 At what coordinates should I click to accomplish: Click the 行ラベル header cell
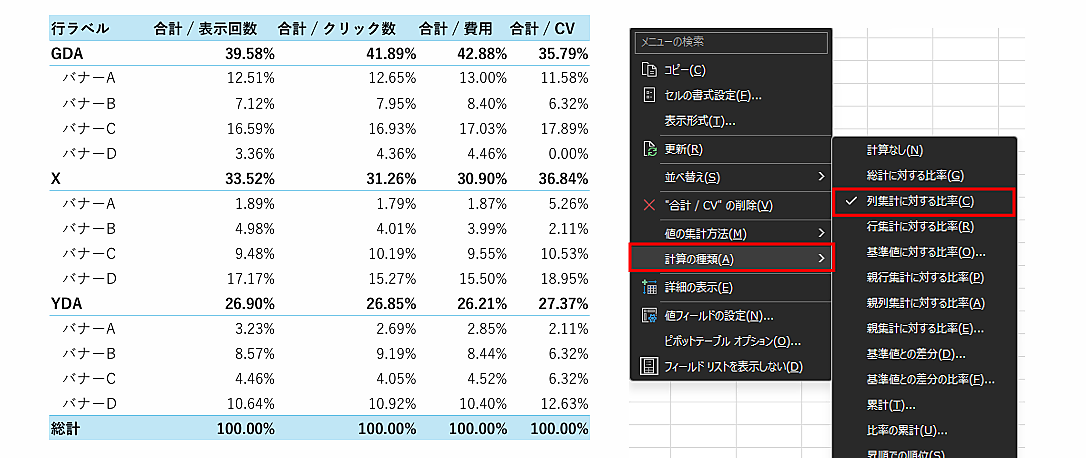[x=80, y=29]
